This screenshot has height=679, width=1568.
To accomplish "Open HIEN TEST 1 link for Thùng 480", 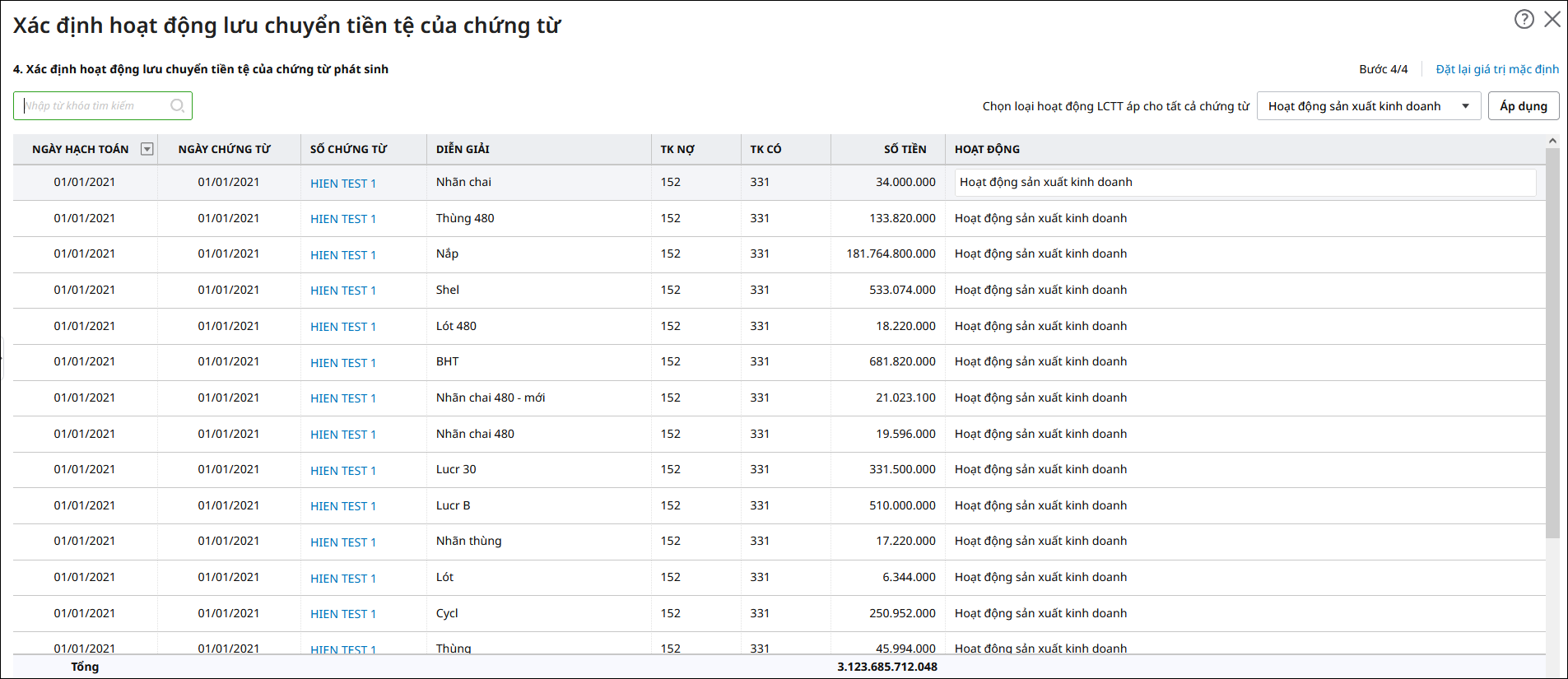I will pyautogui.click(x=342, y=219).
